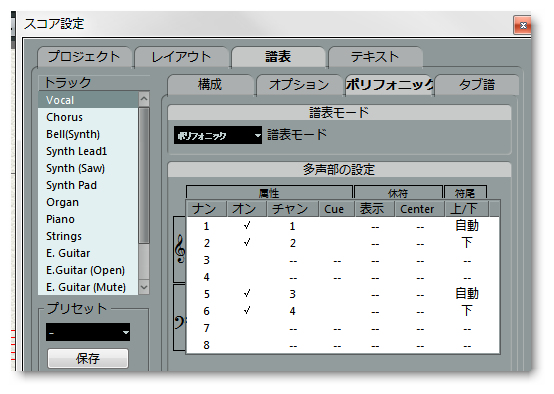
Task: Click the オン column header
Action: (247, 209)
